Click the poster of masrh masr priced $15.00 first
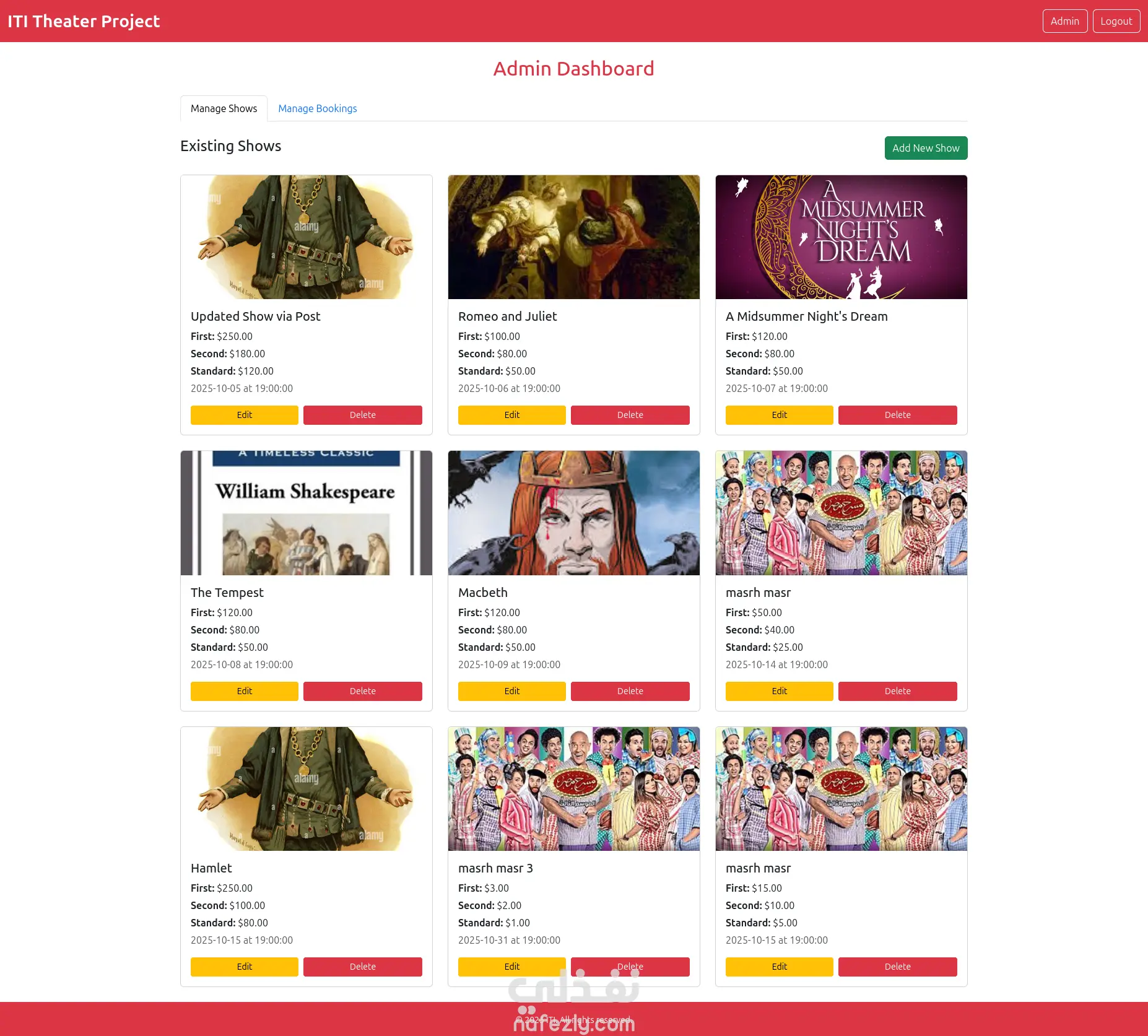 tap(841, 789)
